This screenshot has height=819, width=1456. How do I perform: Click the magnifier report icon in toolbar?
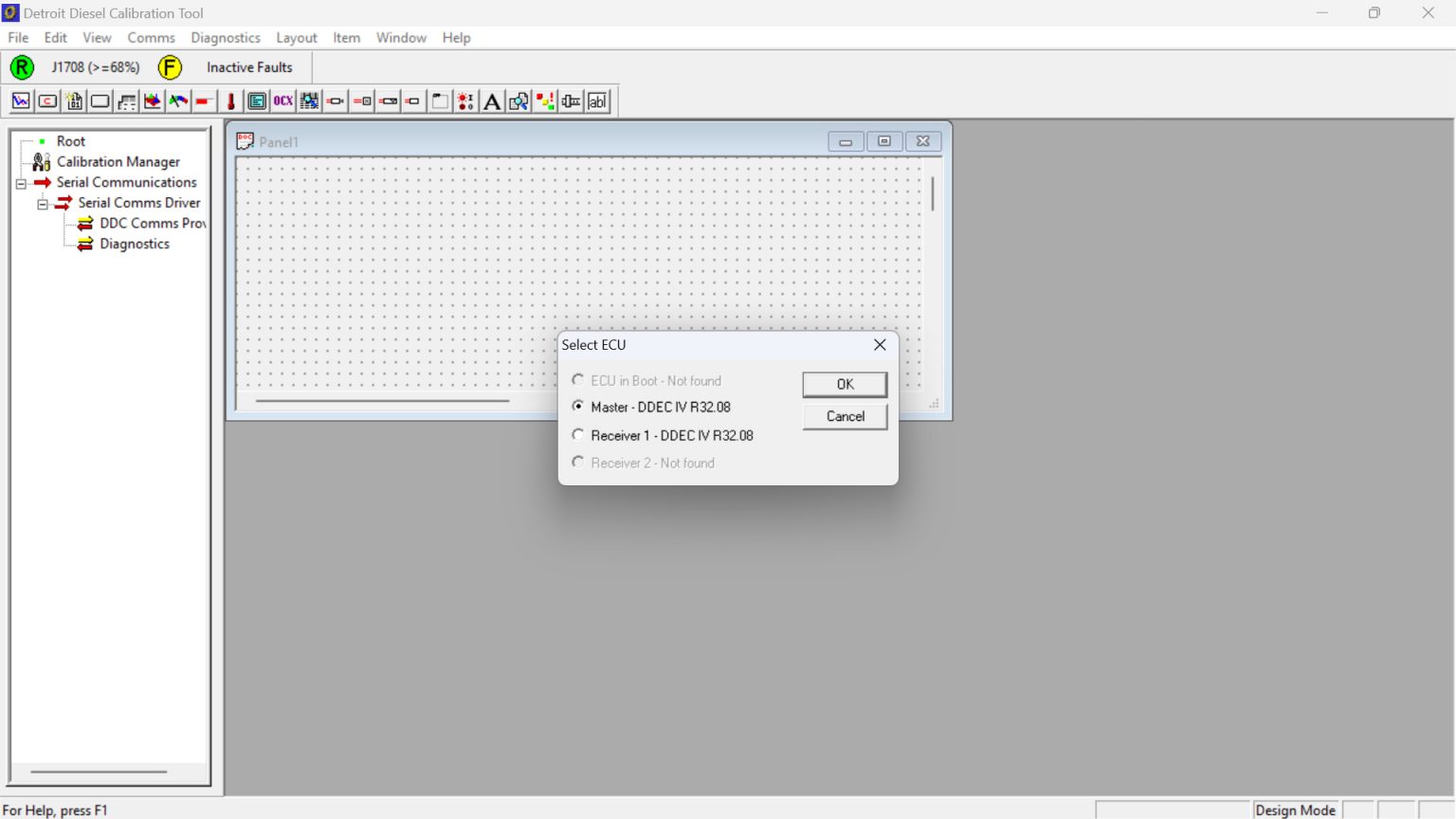point(518,101)
